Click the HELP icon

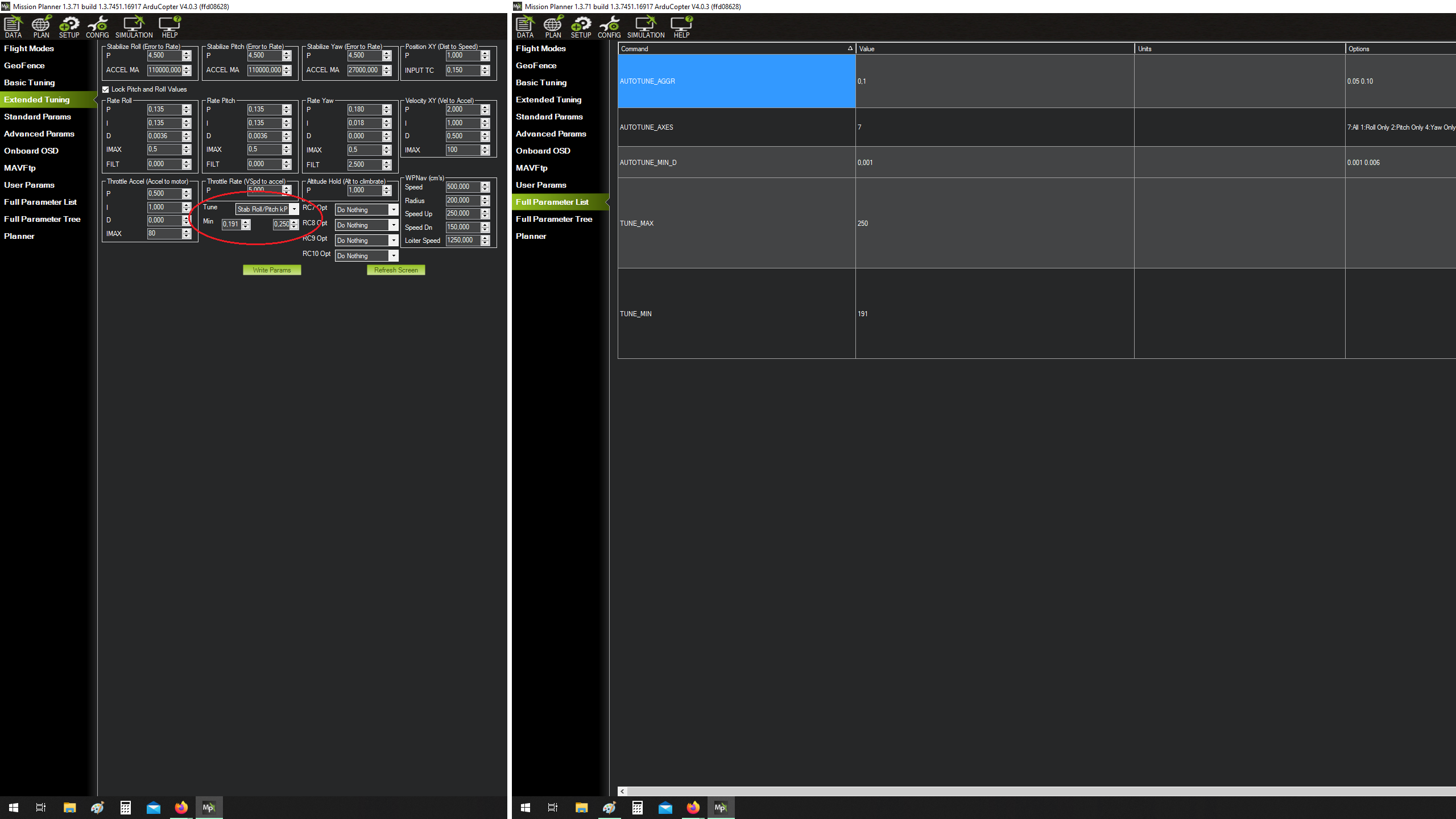(168, 26)
